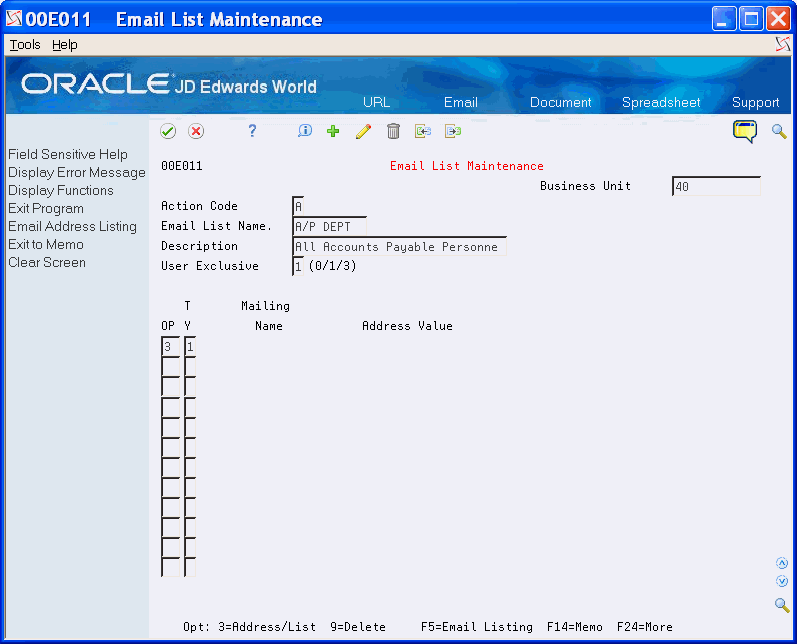This screenshot has height=644, width=797.
Task: Click first row OP field containing 3
Action: pyautogui.click(x=170, y=347)
